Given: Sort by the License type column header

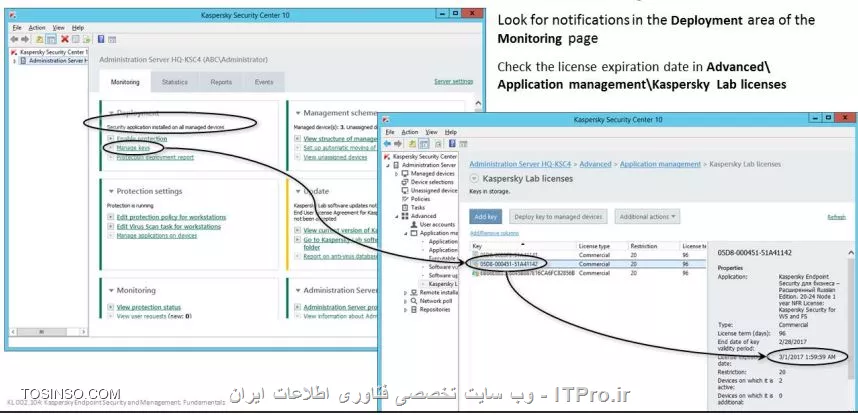Looking at the screenshot, I should tap(601, 246).
